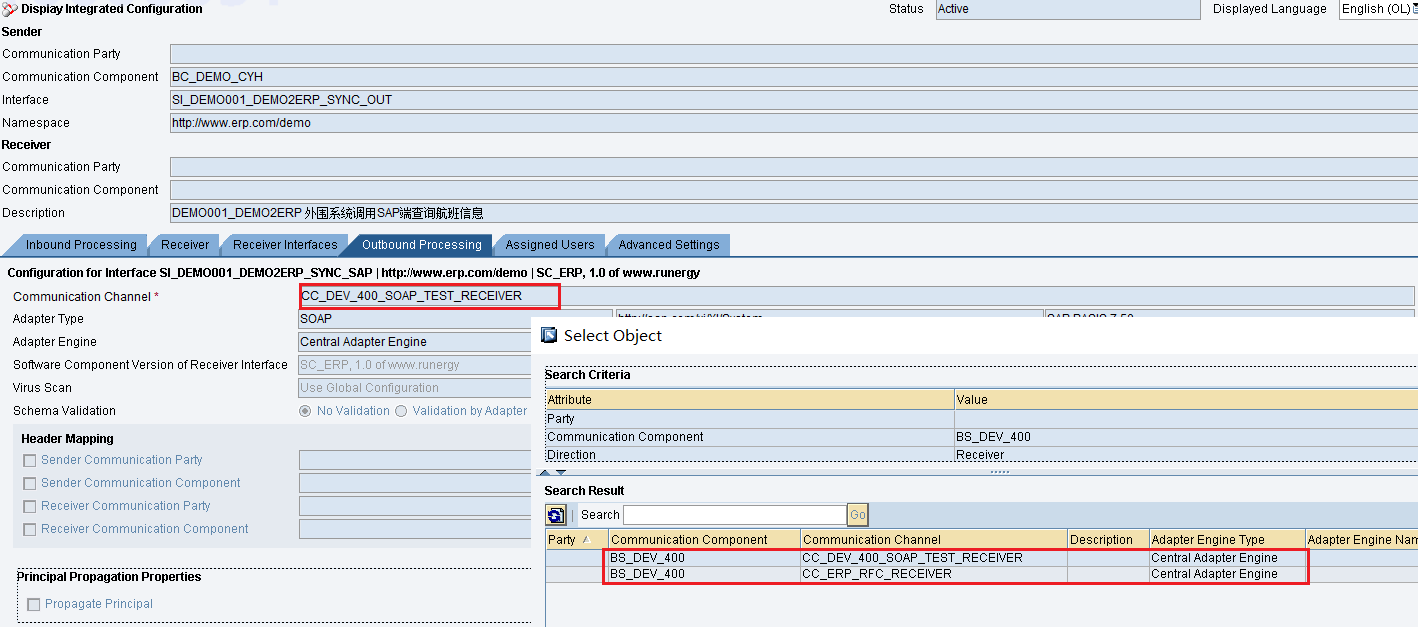Click the Direction value Receiver in Search Criteria

pos(1186,455)
